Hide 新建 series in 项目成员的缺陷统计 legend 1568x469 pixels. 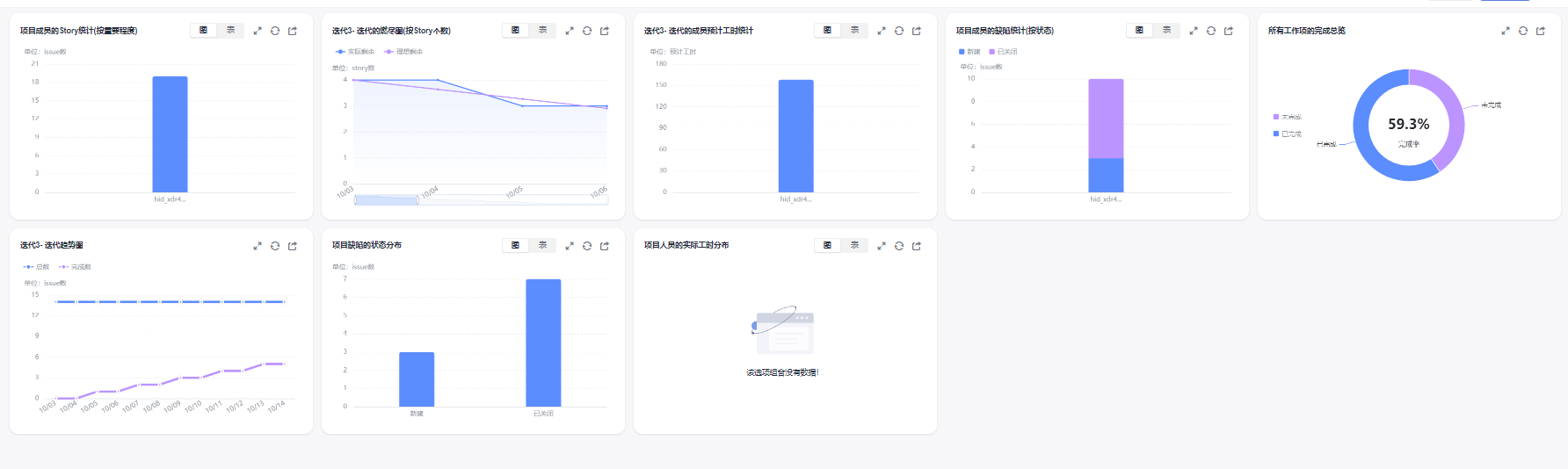969,52
